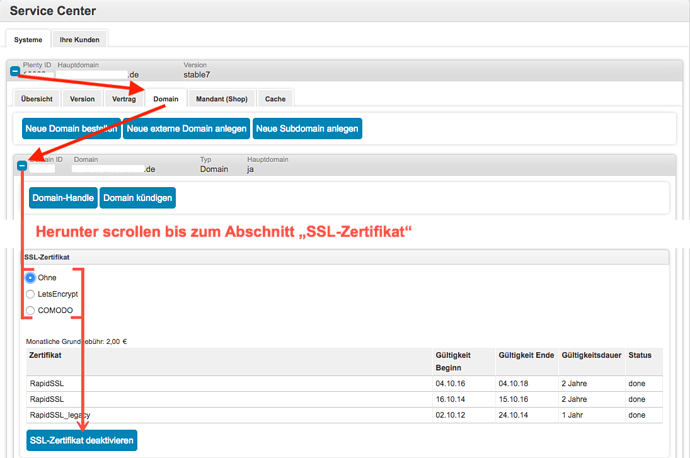Click the SSL-Zertifikat section header
This screenshot has height=458, width=690.
click(x=345, y=257)
